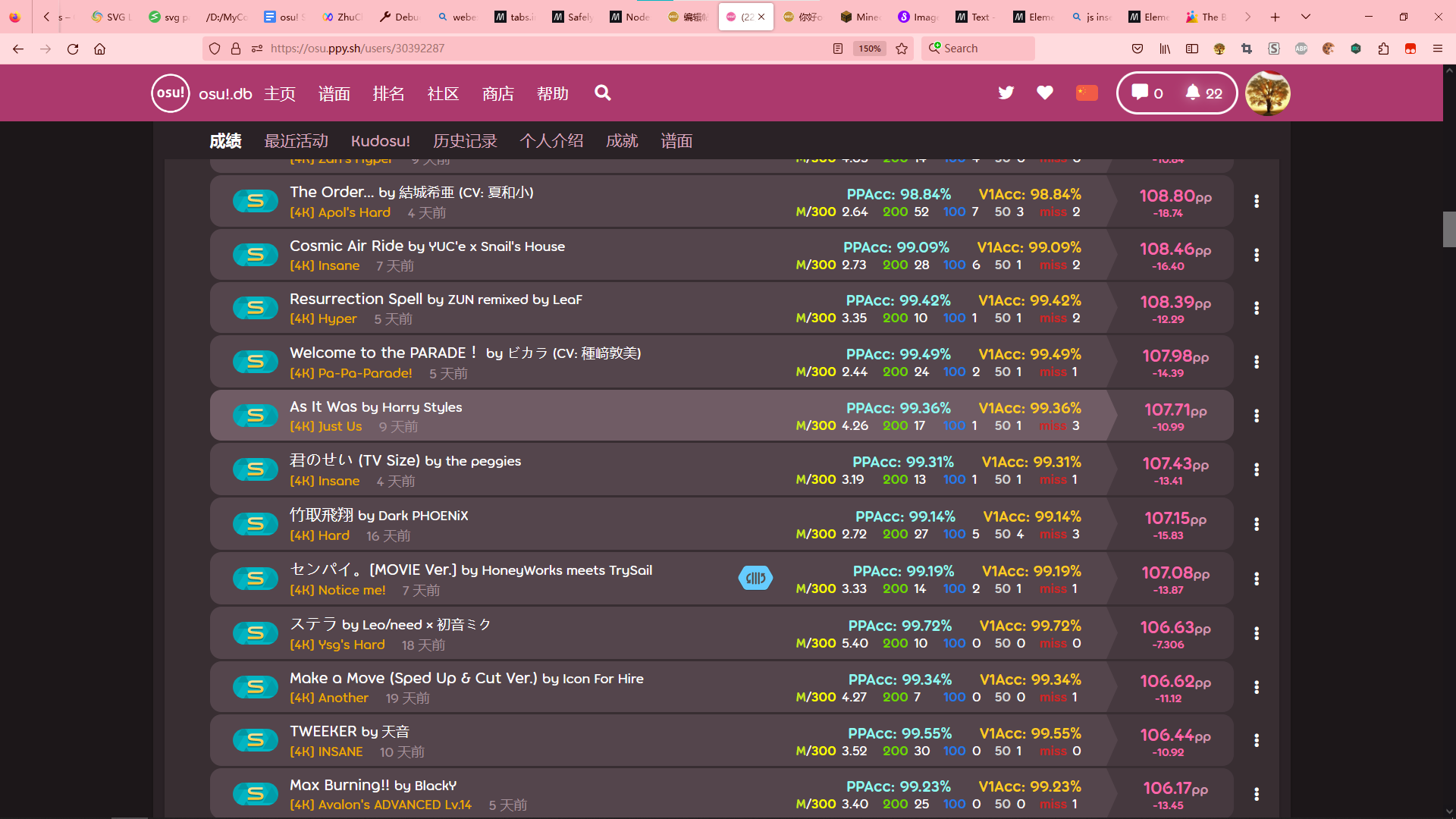Open Firefox library icon
Image resolution: width=1456 pixels, height=819 pixels.
pos(1165,49)
